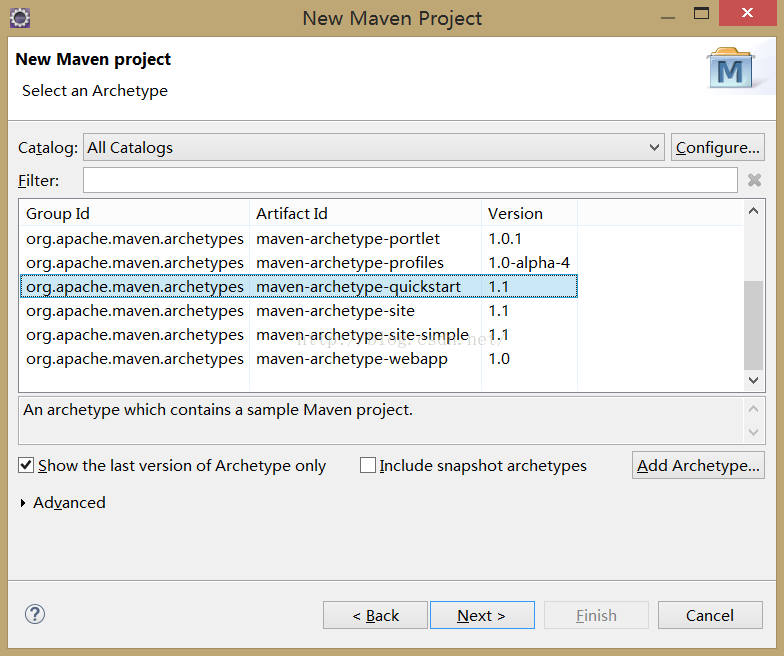Click into the Filter text field

coord(410,180)
